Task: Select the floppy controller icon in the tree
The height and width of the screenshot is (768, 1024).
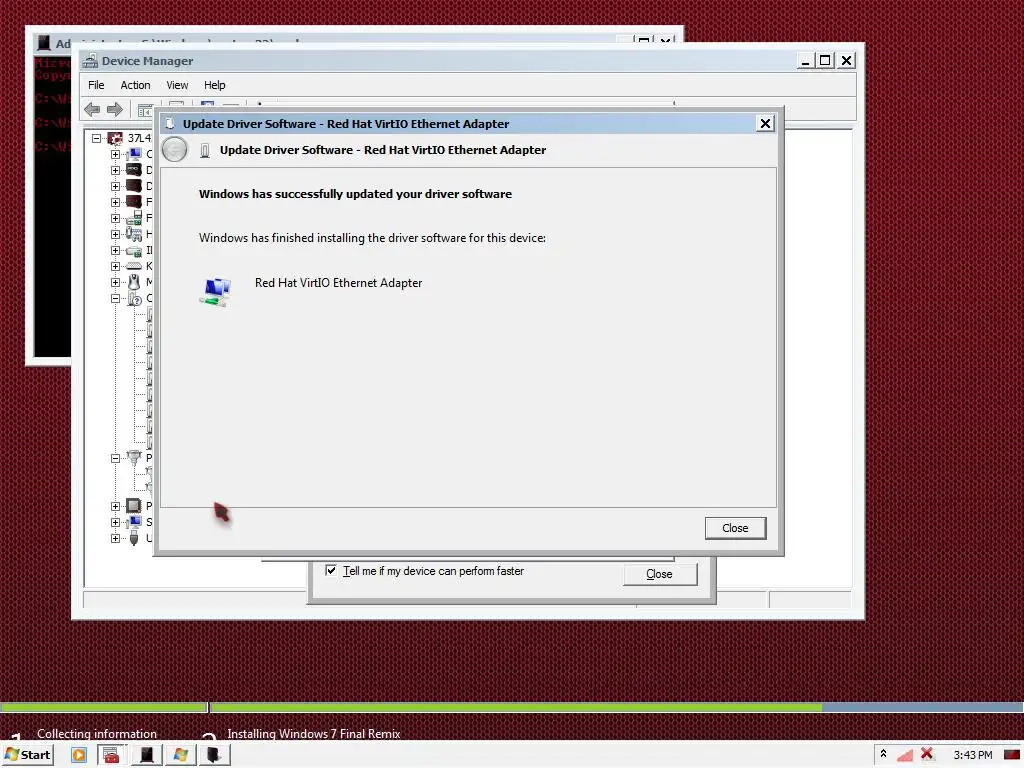Action: 135,218
